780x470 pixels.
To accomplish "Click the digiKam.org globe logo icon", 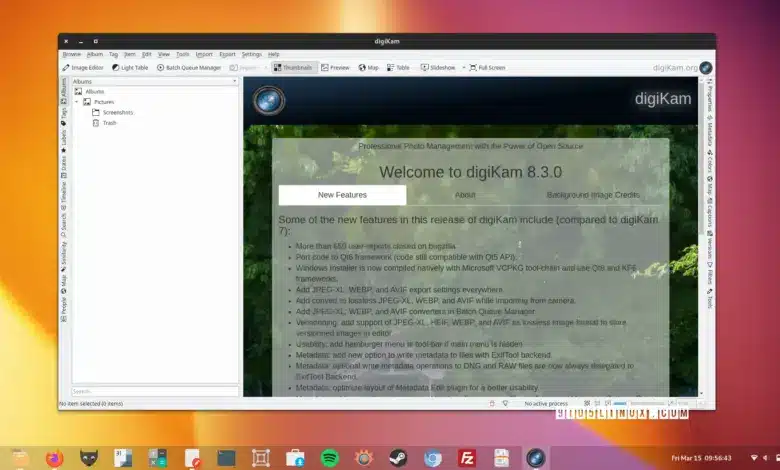I will click(x=705, y=68).
